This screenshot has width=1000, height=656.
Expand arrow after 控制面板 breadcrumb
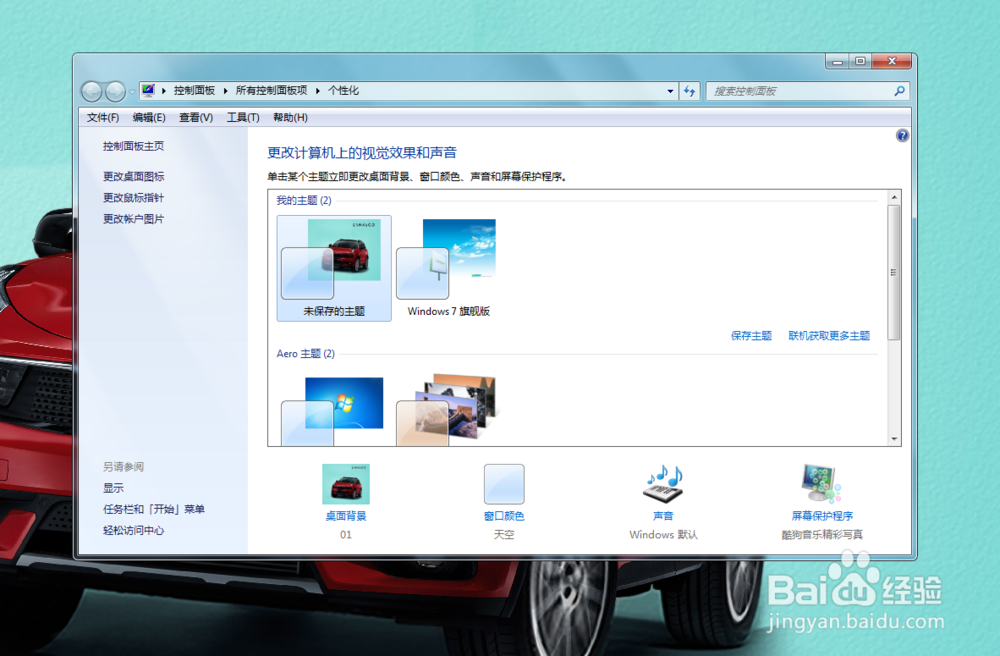pos(225,91)
